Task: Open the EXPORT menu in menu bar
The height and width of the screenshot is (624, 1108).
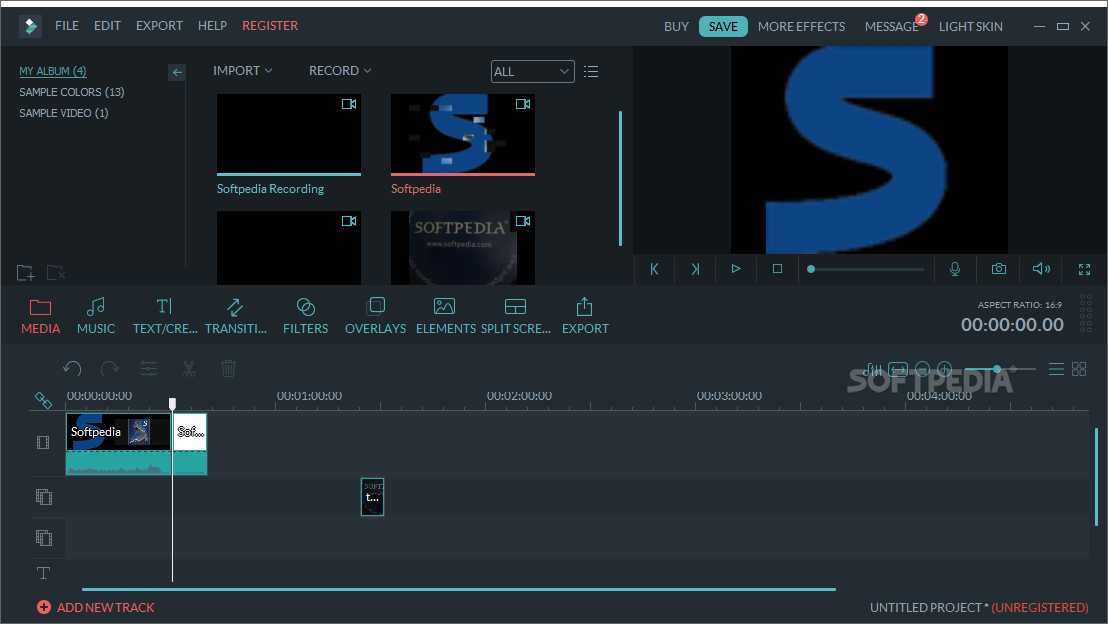Action: 159,26
